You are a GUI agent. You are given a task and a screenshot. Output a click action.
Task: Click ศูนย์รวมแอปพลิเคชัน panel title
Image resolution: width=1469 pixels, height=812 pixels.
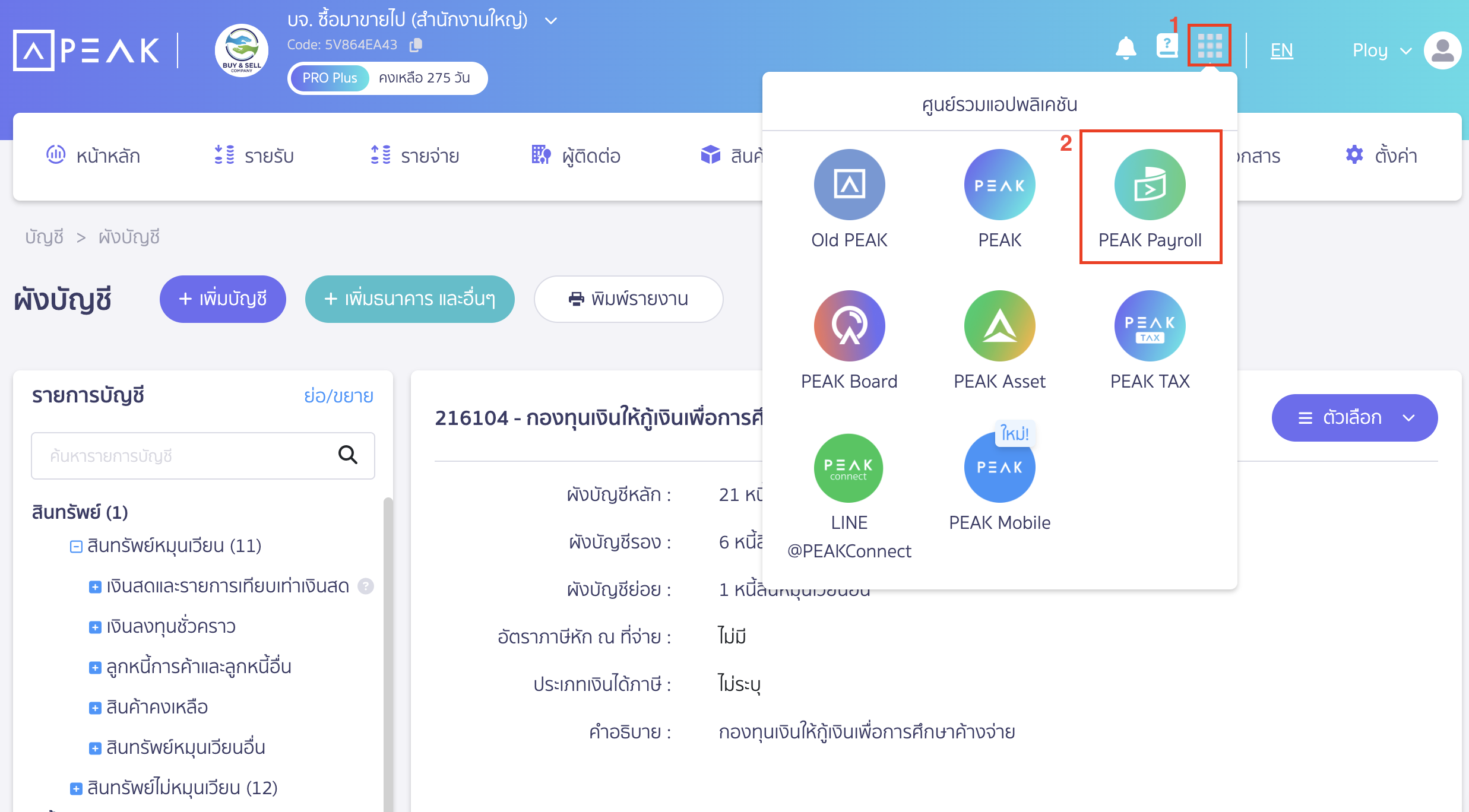(x=1000, y=104)
